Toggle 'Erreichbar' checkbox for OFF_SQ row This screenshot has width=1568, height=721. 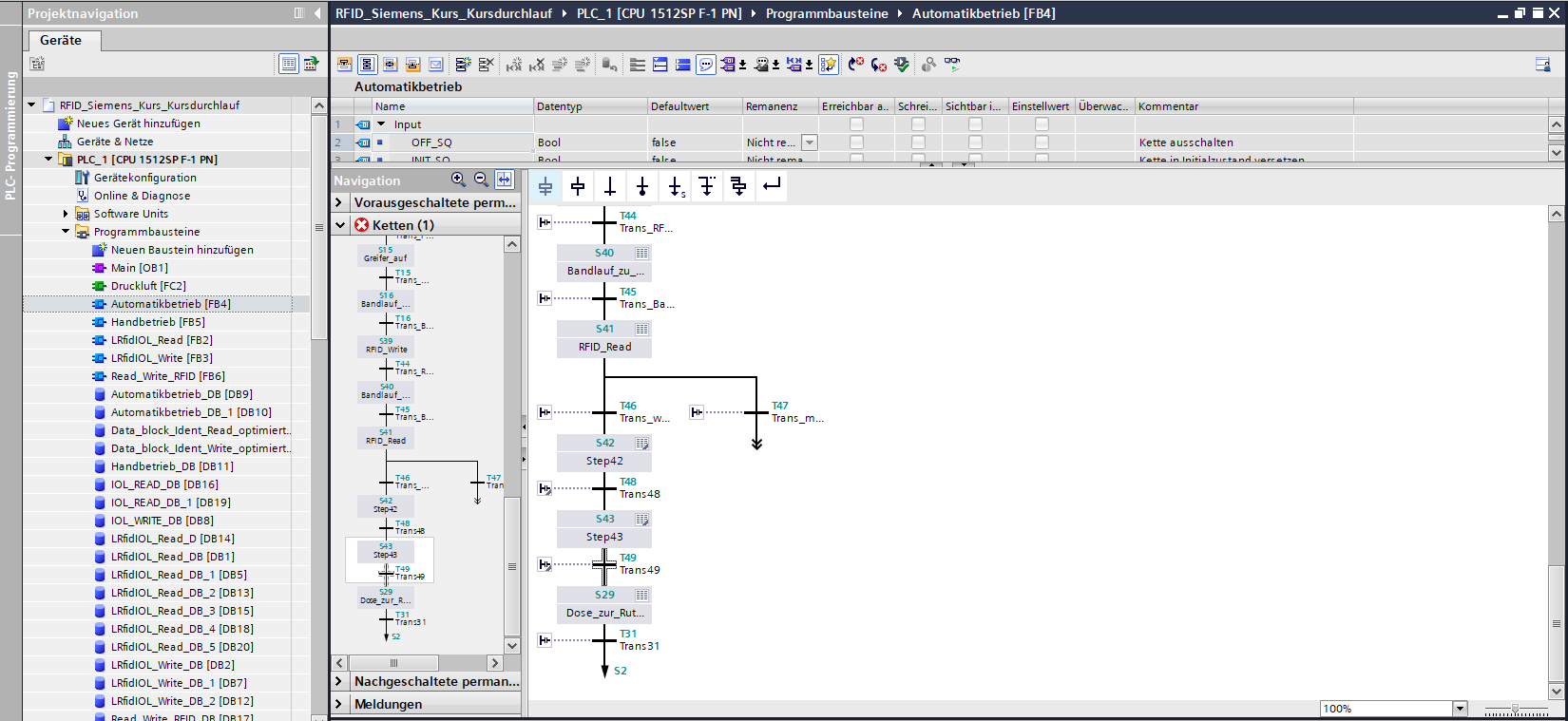(x=856, y=142)
